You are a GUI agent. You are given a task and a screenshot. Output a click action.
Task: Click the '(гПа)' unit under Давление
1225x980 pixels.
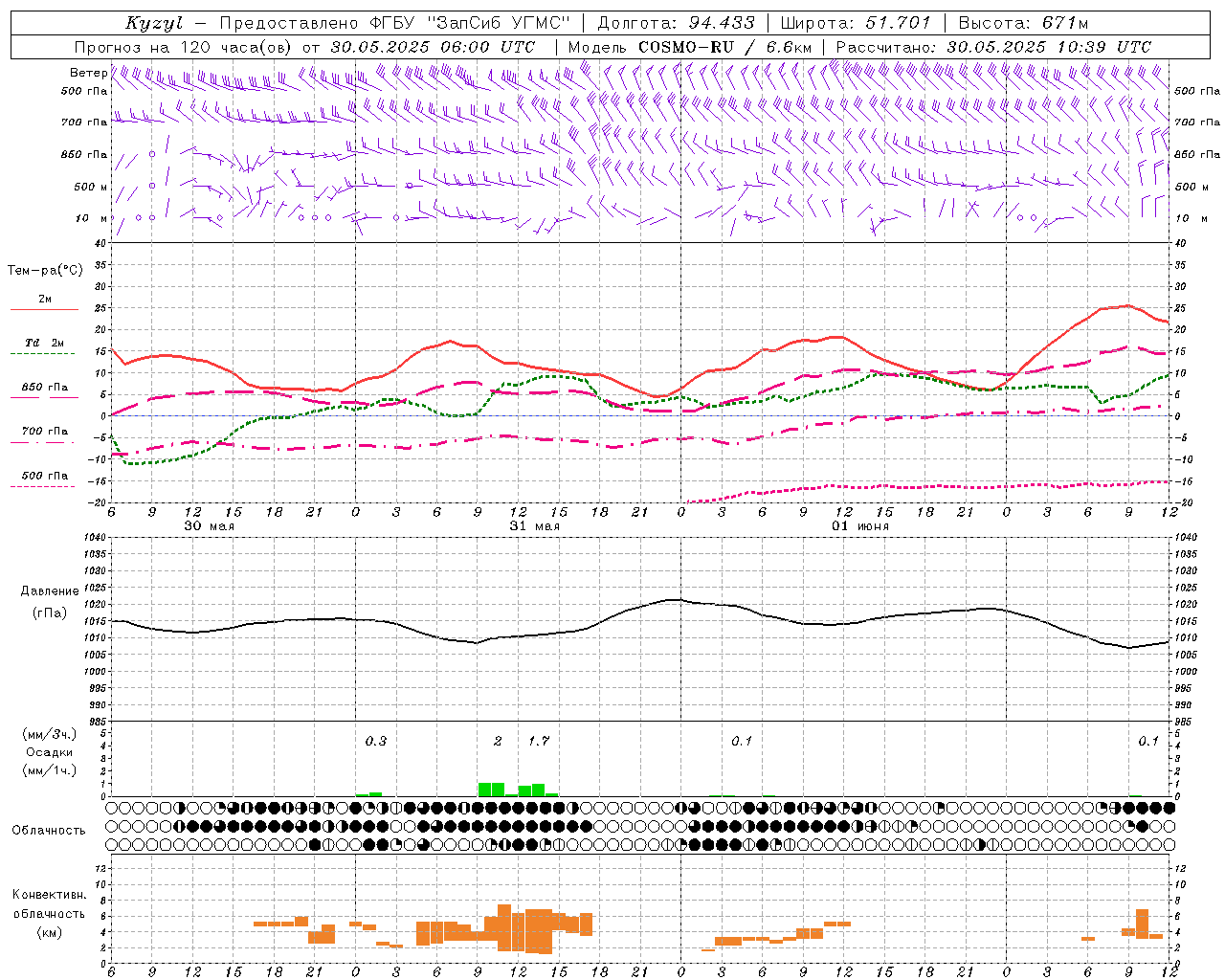pyautogui.click(x=50, y=612)
